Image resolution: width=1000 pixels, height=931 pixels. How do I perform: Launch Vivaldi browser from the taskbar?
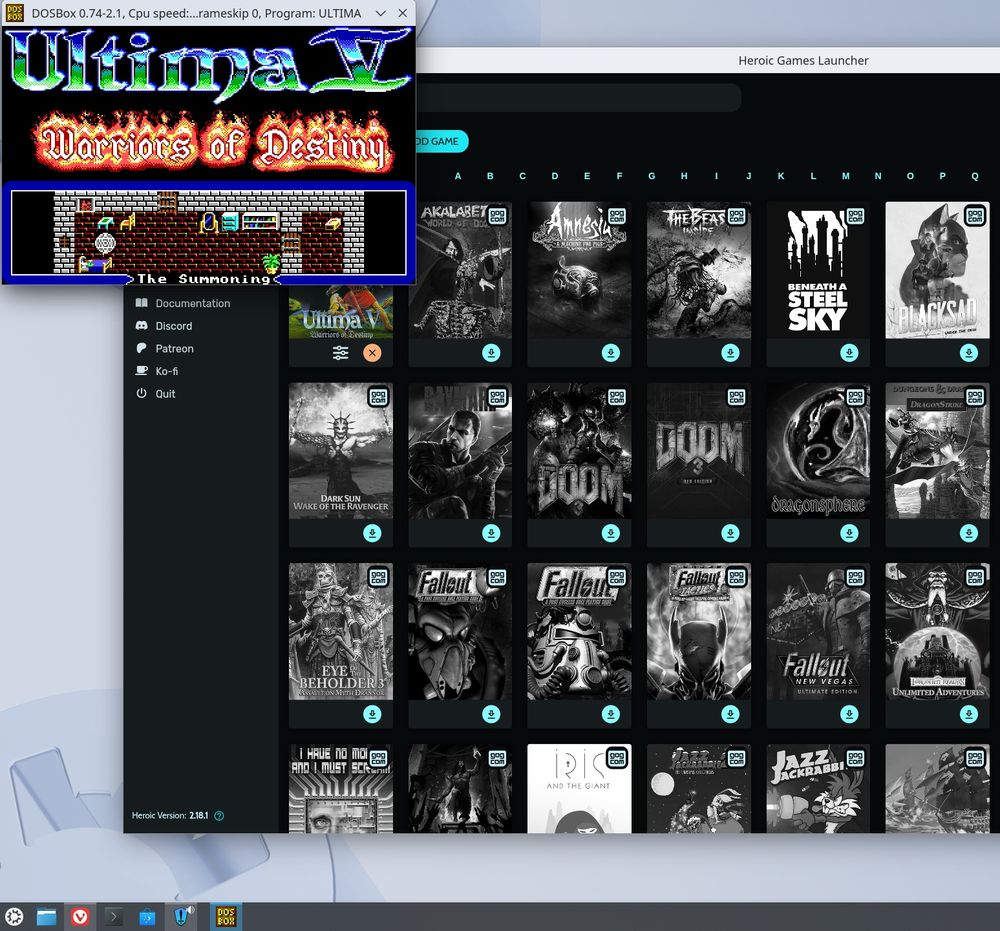click(x=79, y=916)
